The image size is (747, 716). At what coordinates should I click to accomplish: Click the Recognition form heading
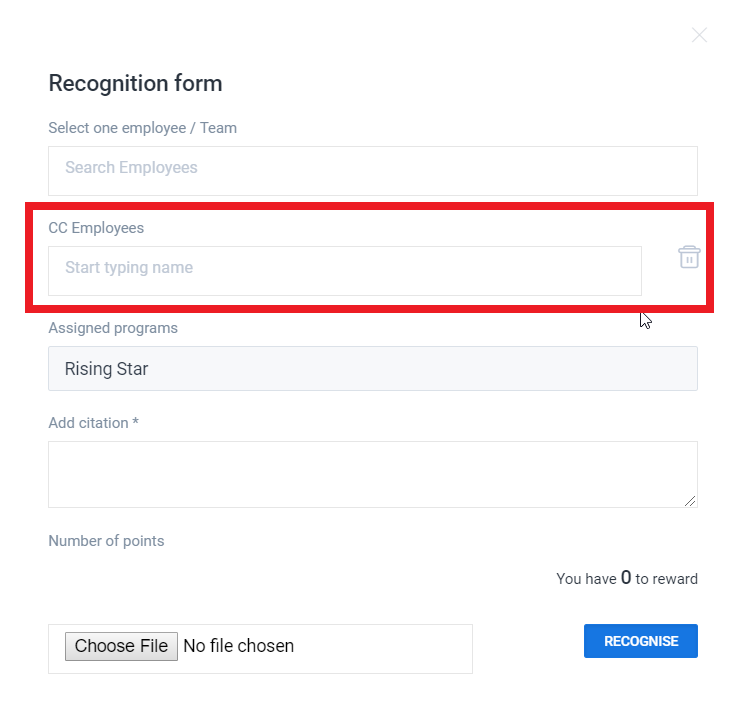tap(135, 83)
